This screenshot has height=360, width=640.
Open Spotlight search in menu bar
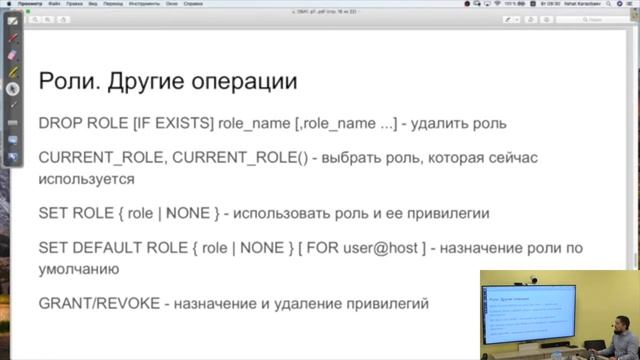coord(609,4)
